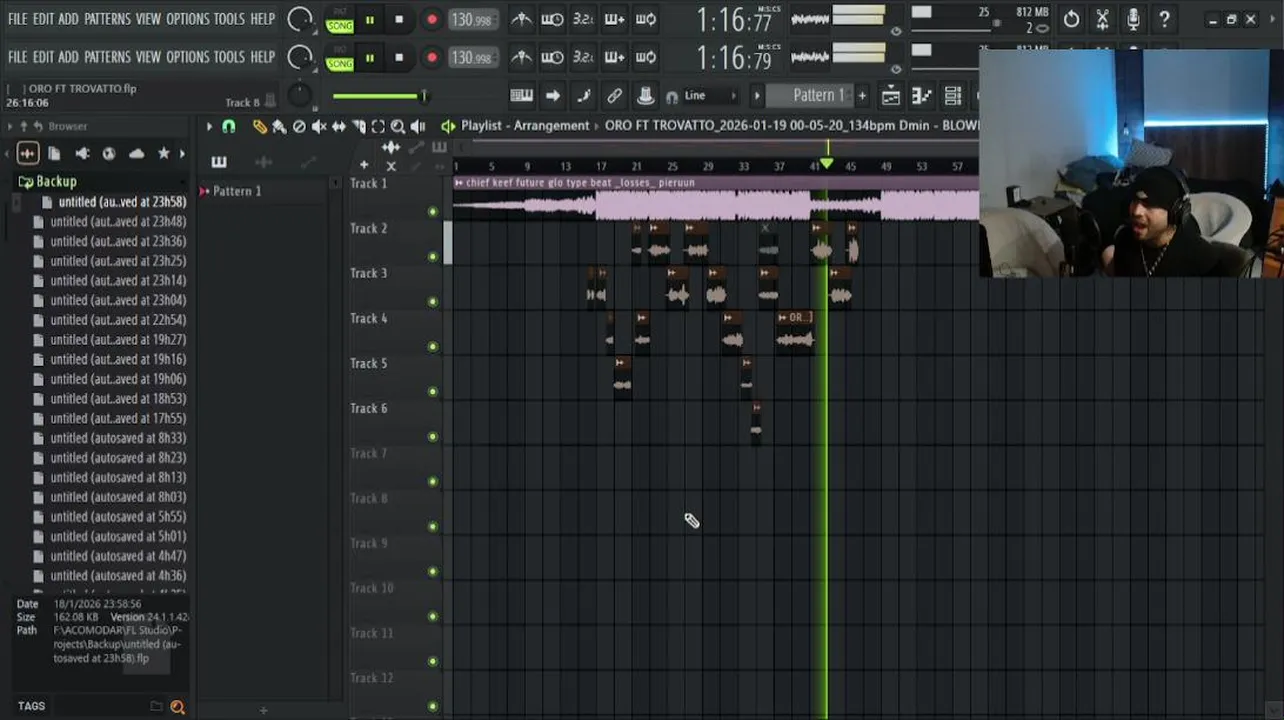Click the green Playlist speaker icon
Viewport: 1284px width, 720px height.
point(448,126)
